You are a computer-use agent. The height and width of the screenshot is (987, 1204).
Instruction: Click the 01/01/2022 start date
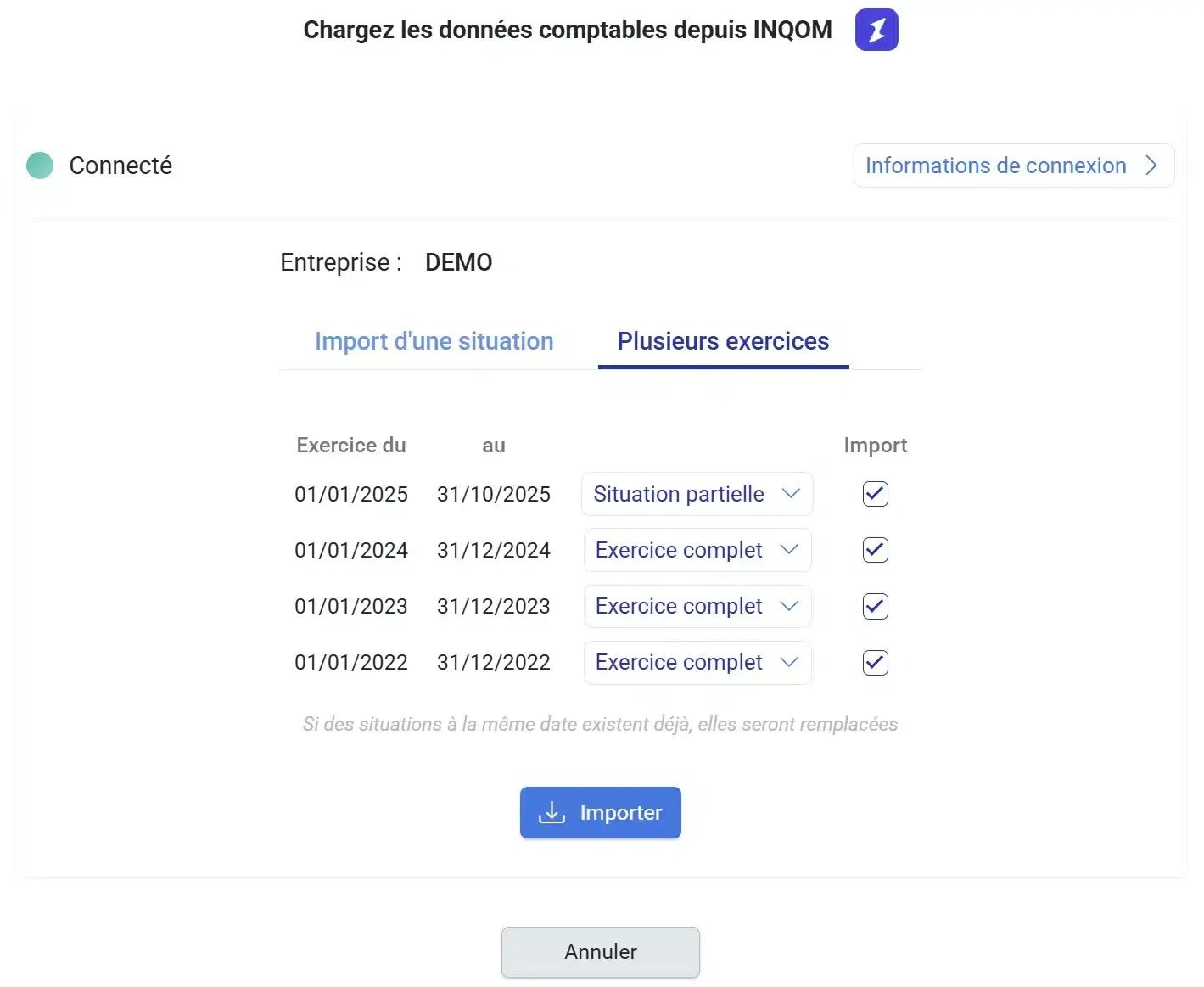[350, 662]
